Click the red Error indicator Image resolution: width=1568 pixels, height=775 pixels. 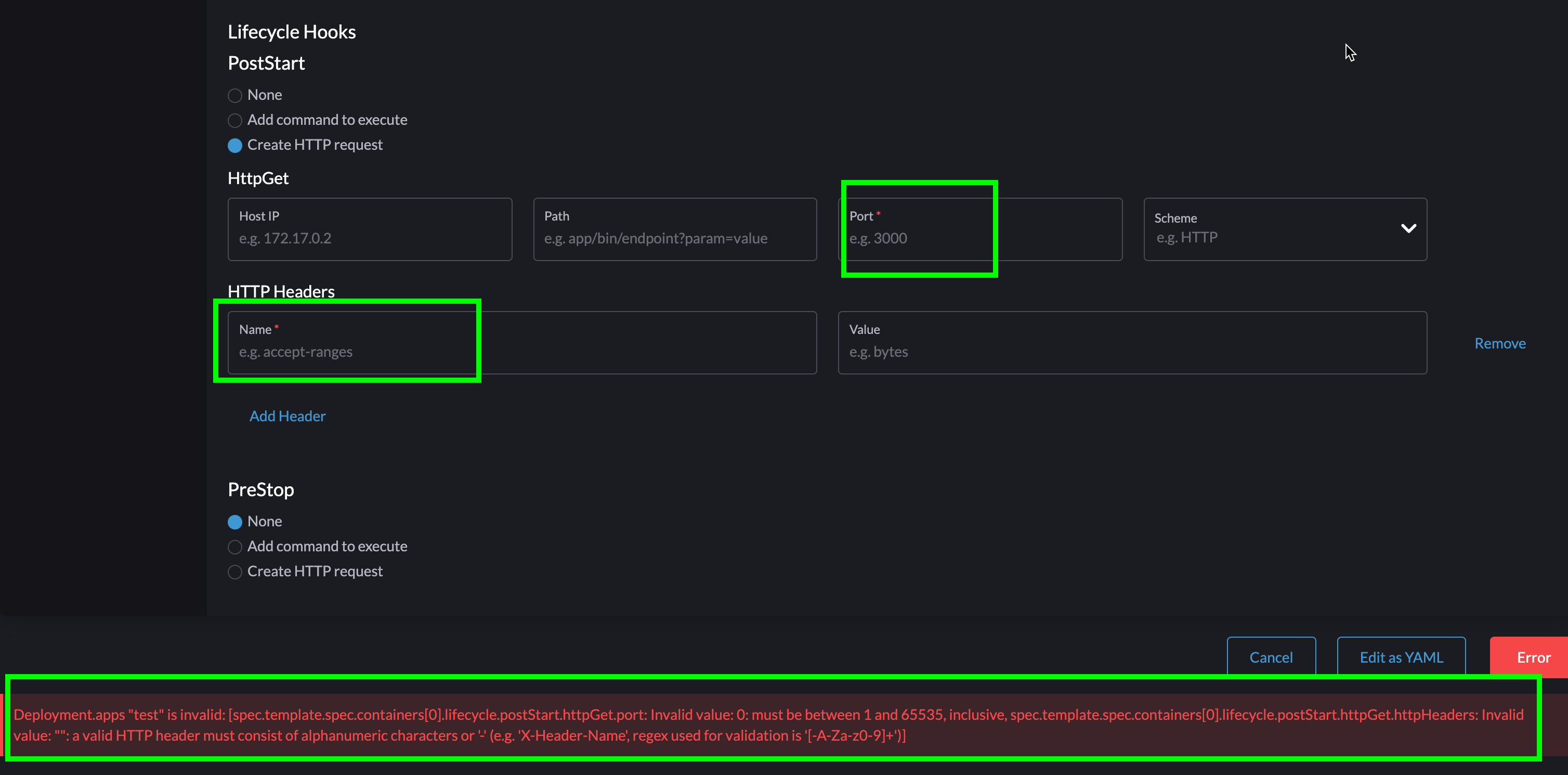tap(1533, 657)
